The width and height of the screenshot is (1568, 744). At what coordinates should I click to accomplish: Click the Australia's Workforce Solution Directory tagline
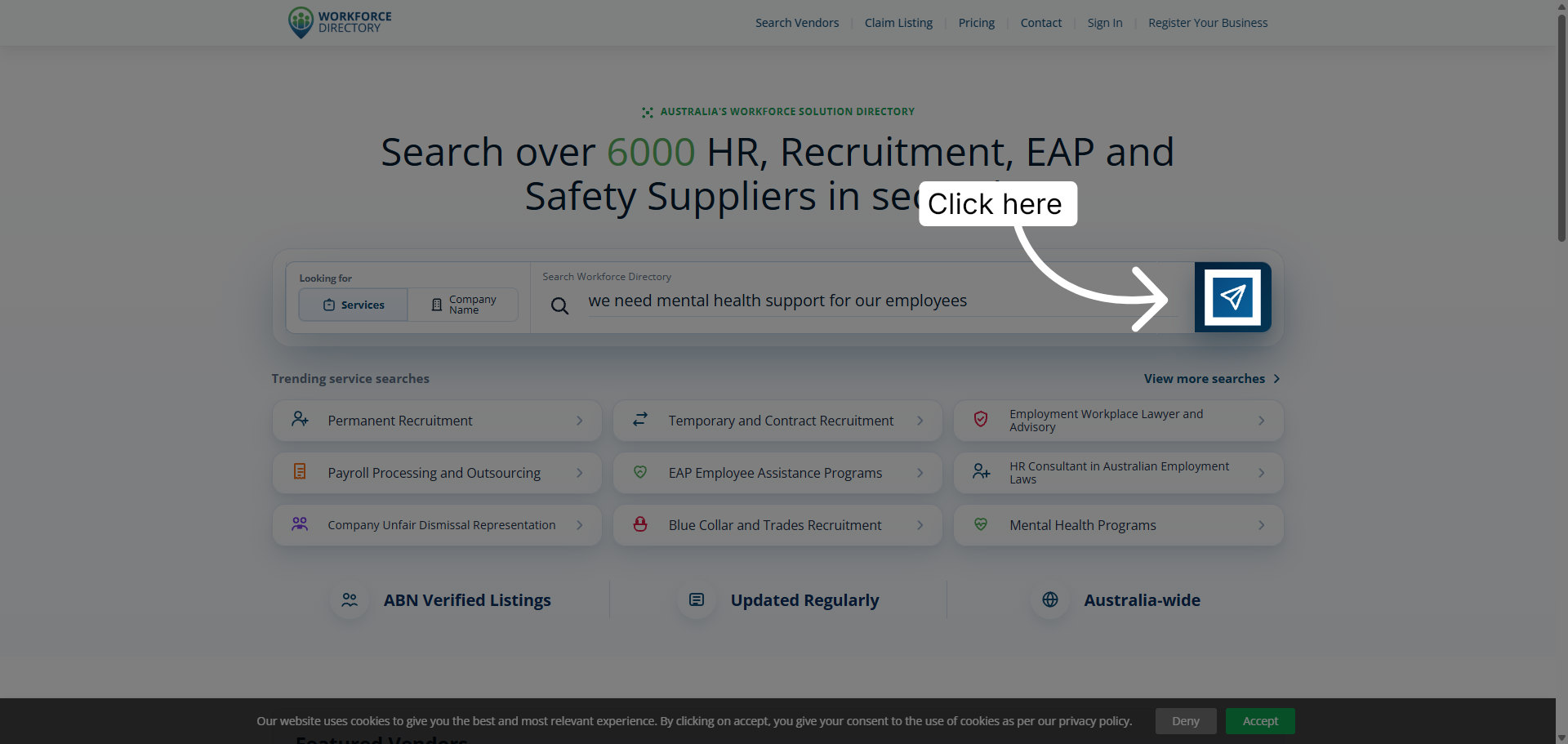(x=787, y=112)
